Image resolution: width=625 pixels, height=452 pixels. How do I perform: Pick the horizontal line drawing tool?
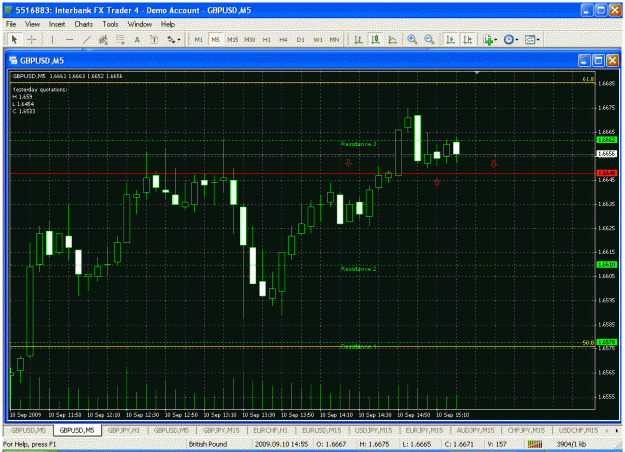coord(69,39)
